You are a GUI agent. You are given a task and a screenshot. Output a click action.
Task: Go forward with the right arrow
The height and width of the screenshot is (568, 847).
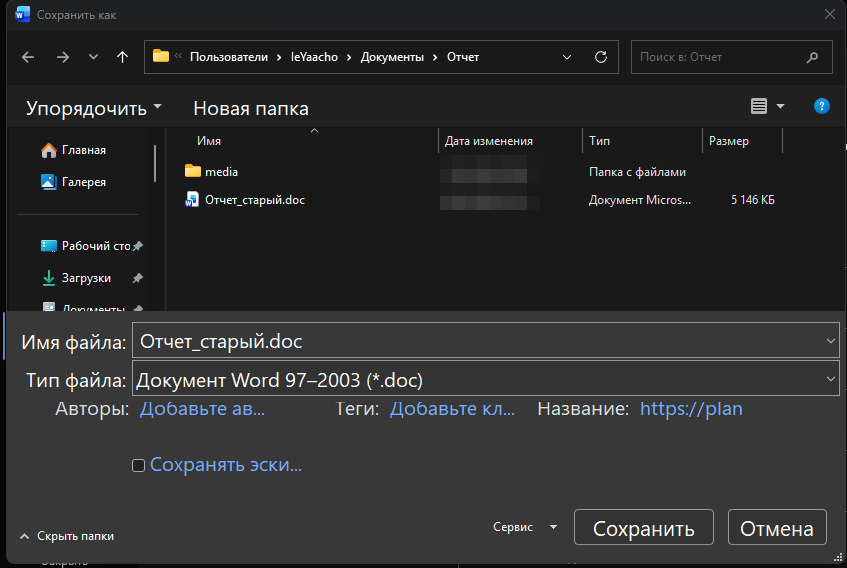63,57
